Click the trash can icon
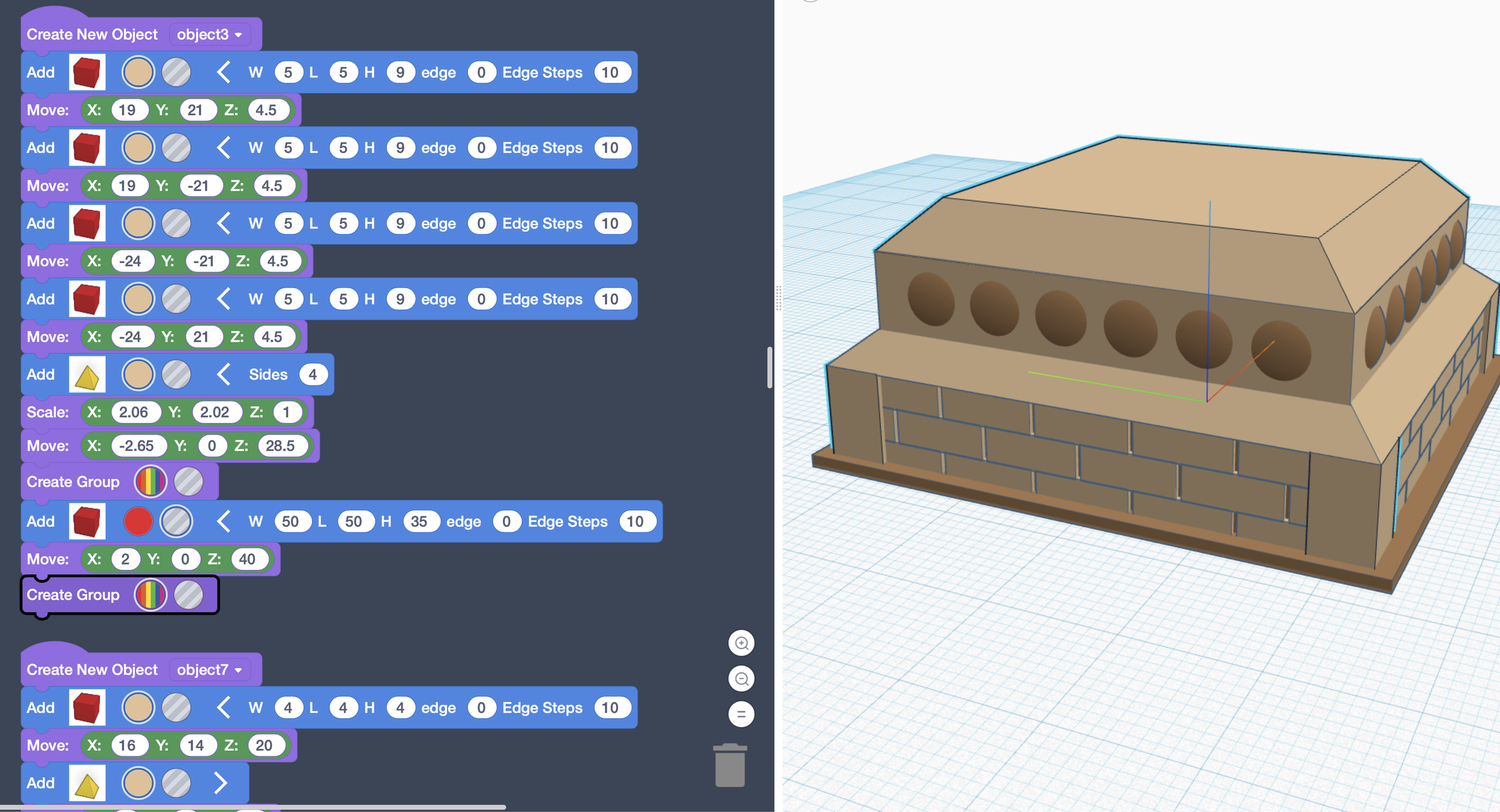The height and width of the screenshot is (812, 1500). [730, 769]
